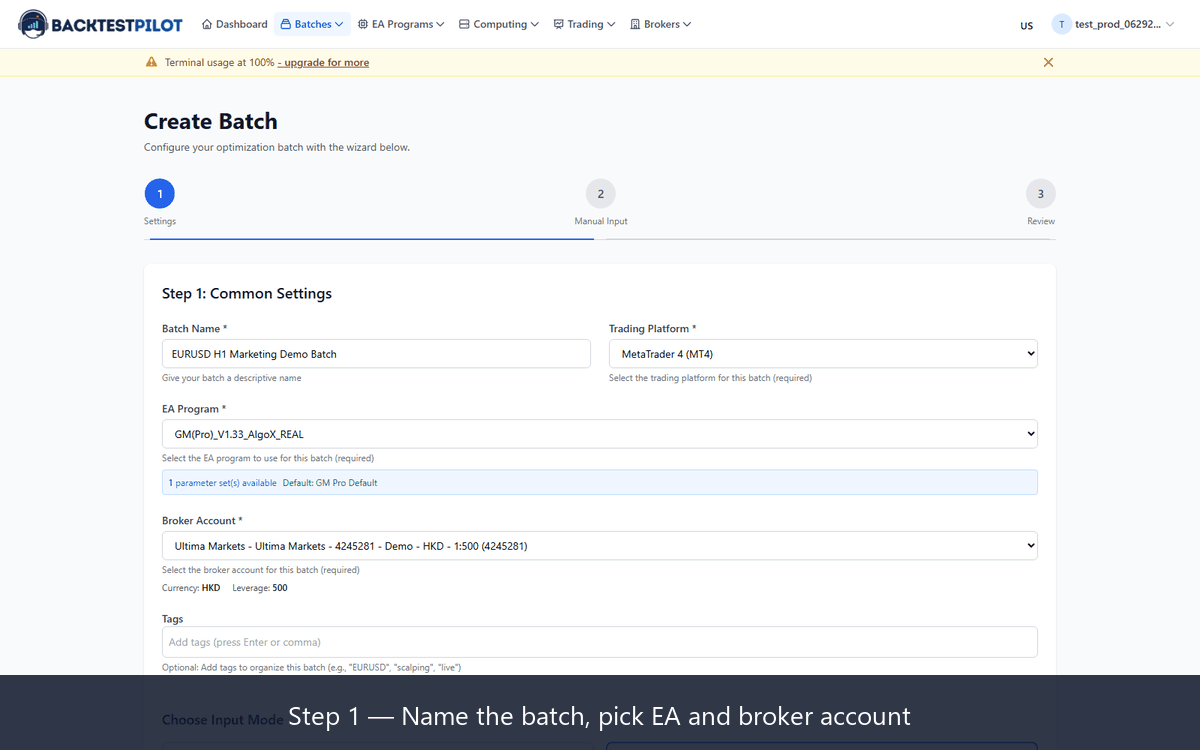Image resolution: width=1200 pixels, height=750 pixels.
Task: Click the EA Programs gear icon
Action: (363, 24)
